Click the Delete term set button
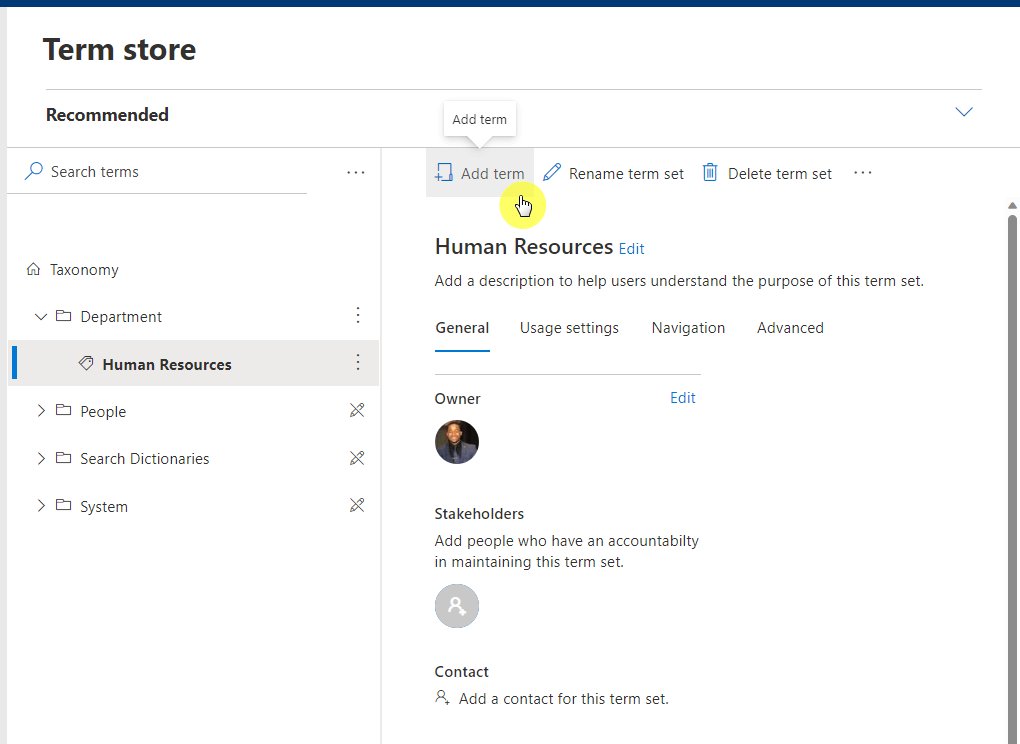Screen dimensions: 1020x744 [767, 174]
